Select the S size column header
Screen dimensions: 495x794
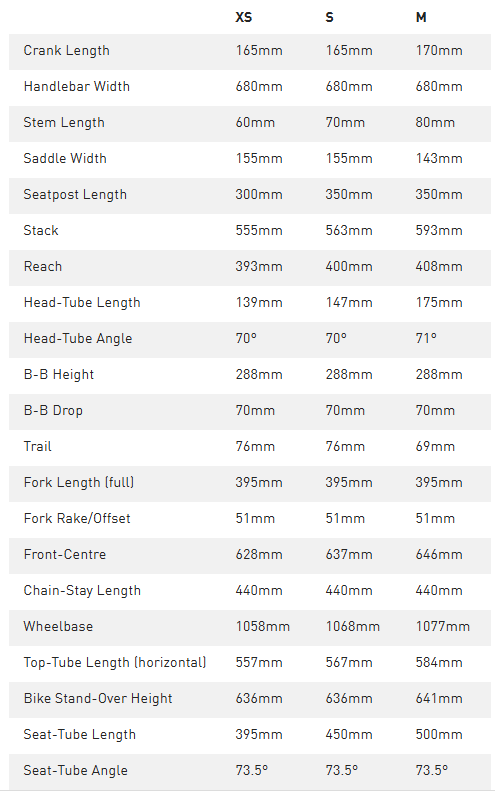point(329,17)
